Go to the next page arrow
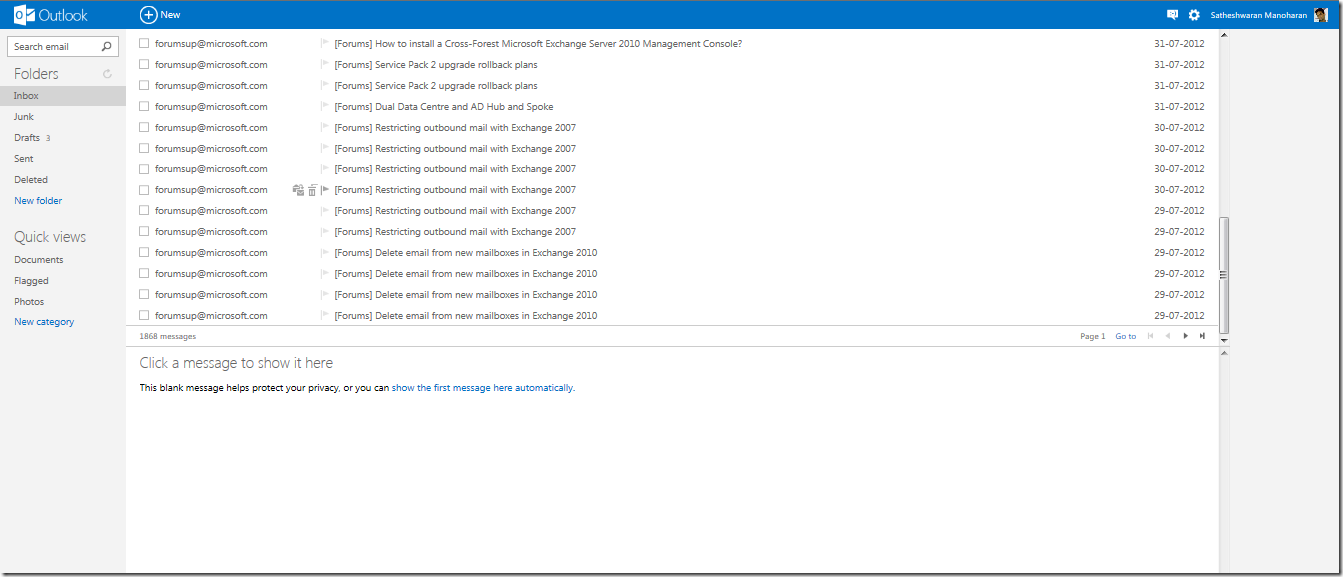The height and width of the screenshot is (577, 1343). tap(1186, 336)
